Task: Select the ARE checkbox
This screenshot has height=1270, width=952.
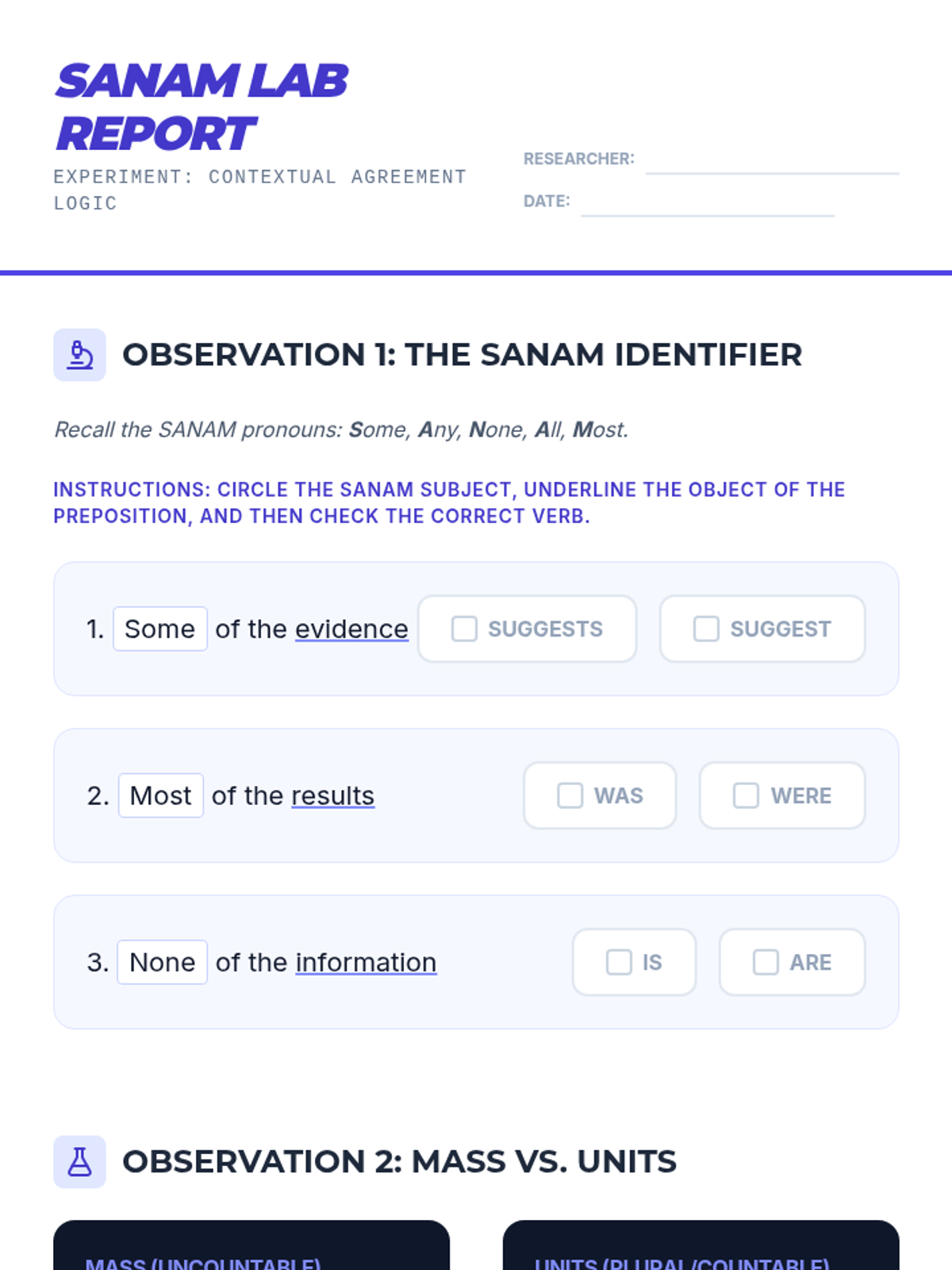Action: click(x=766, y=962)
